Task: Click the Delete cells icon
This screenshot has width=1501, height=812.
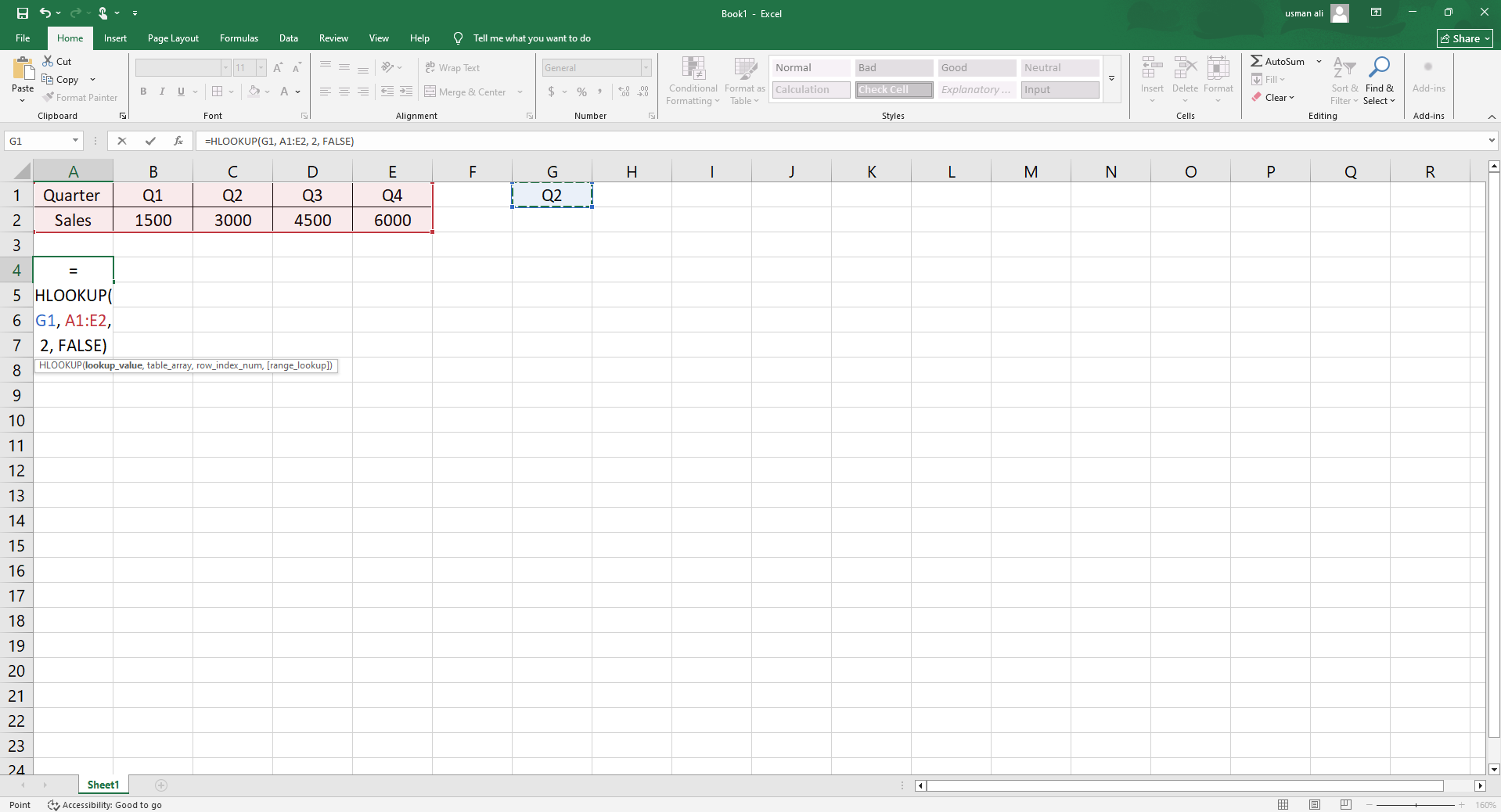Action: [x=1185, y=69]
